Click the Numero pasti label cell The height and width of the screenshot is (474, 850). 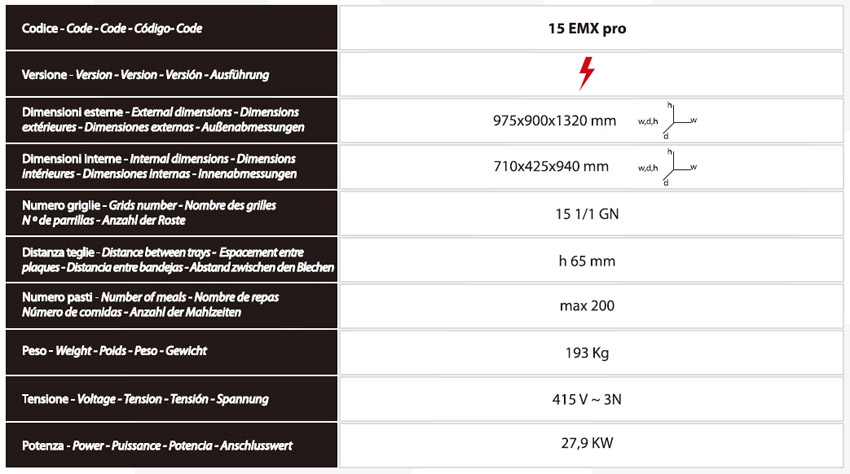tap(170, 305)
